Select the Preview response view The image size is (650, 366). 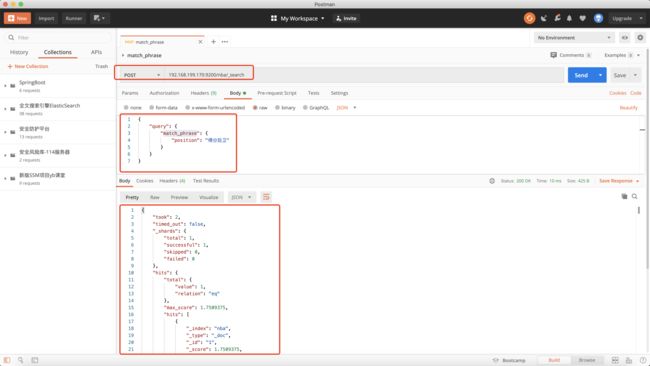pyautogui.click(x=179, y=197)
